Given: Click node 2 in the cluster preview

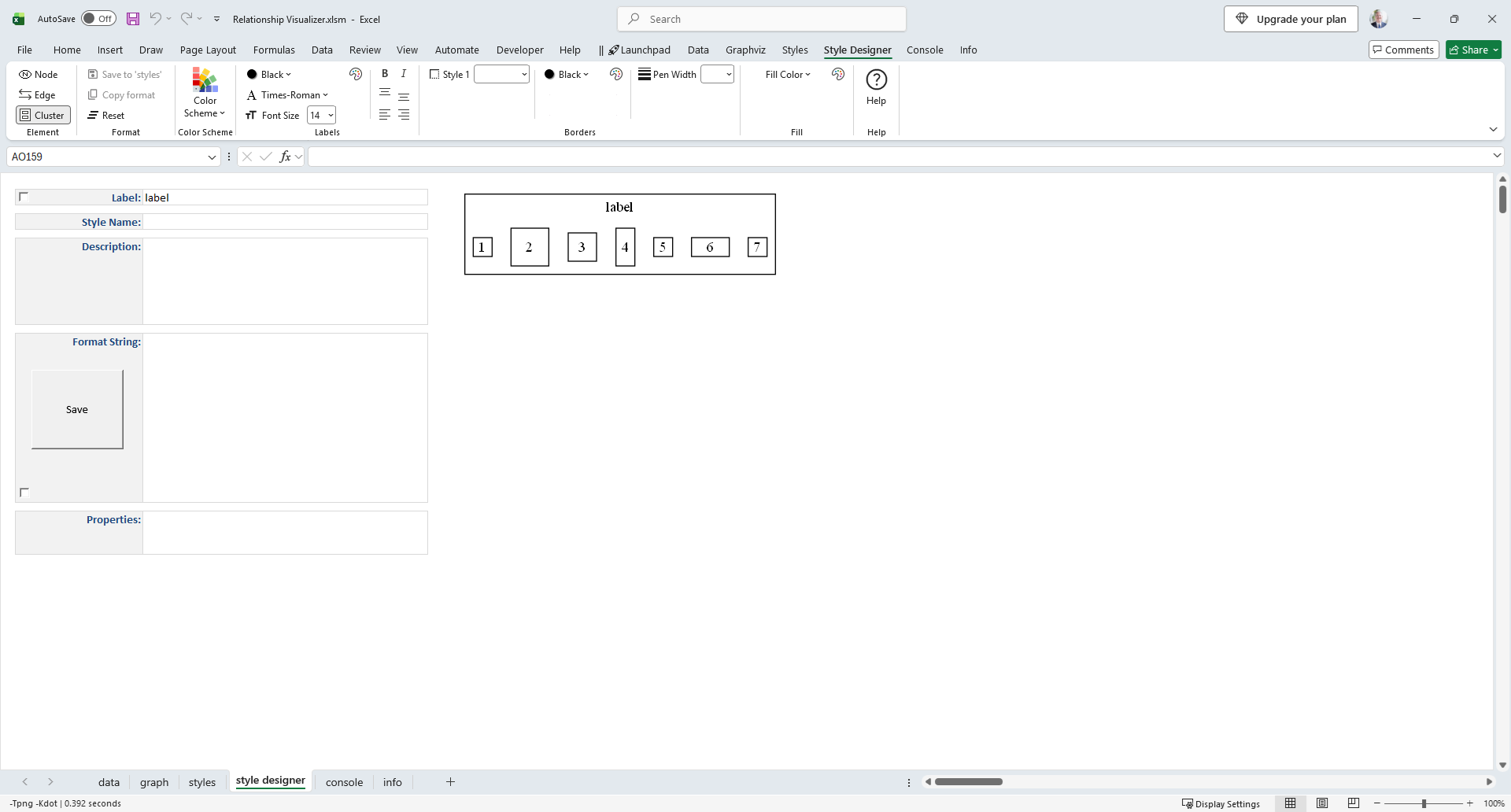Looking at the screenshot, I should coord(530,247).
